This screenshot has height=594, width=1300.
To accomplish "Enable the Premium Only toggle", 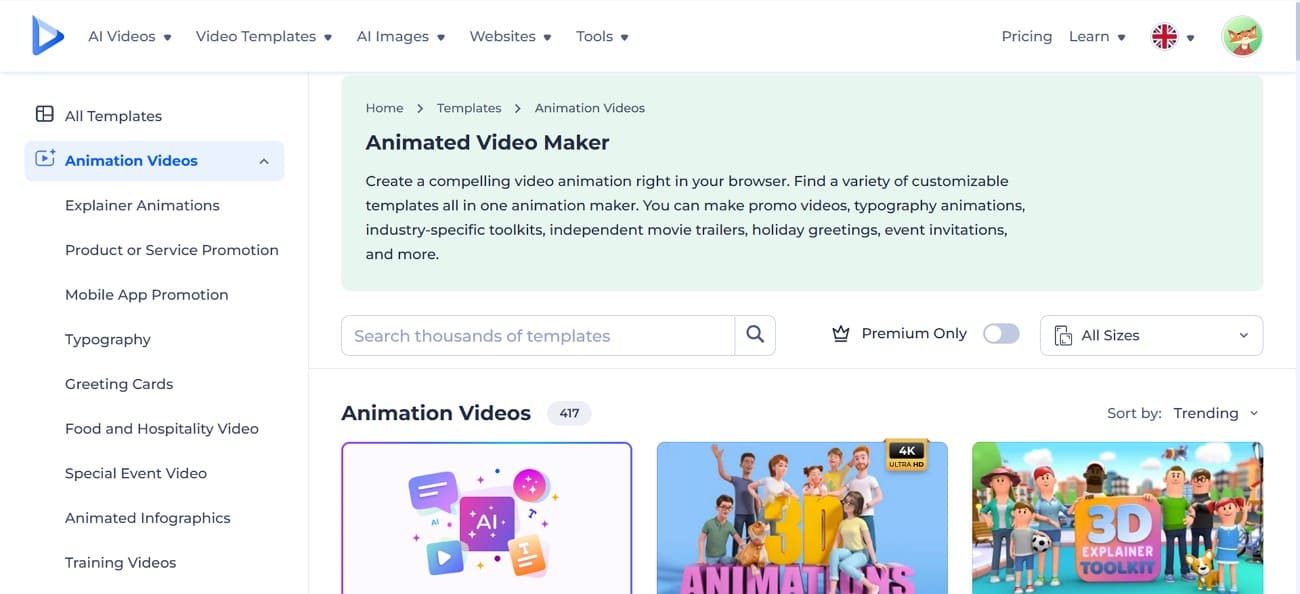I will click(x=1001, y=333).
